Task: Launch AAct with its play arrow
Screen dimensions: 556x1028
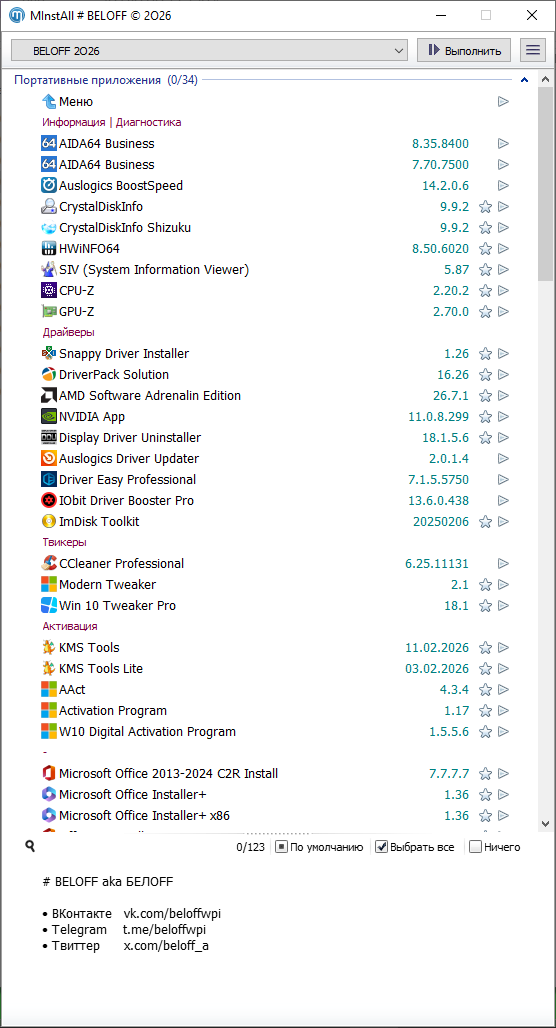Action: (x=503, y=689)
